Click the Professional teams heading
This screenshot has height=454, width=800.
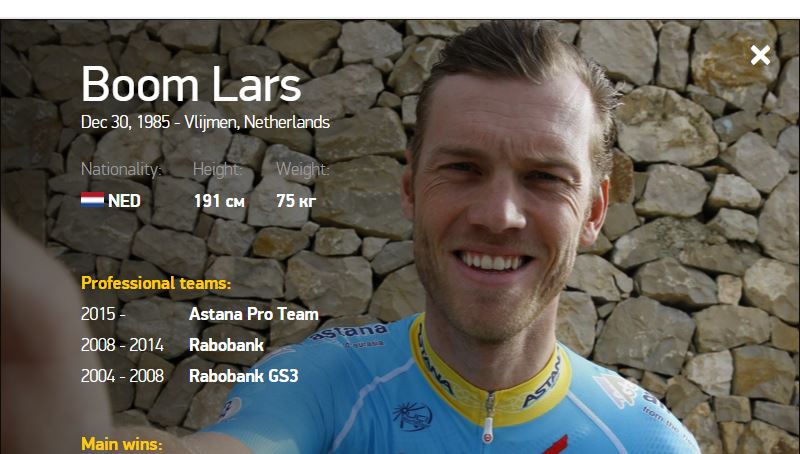click(x=156, y=283)
